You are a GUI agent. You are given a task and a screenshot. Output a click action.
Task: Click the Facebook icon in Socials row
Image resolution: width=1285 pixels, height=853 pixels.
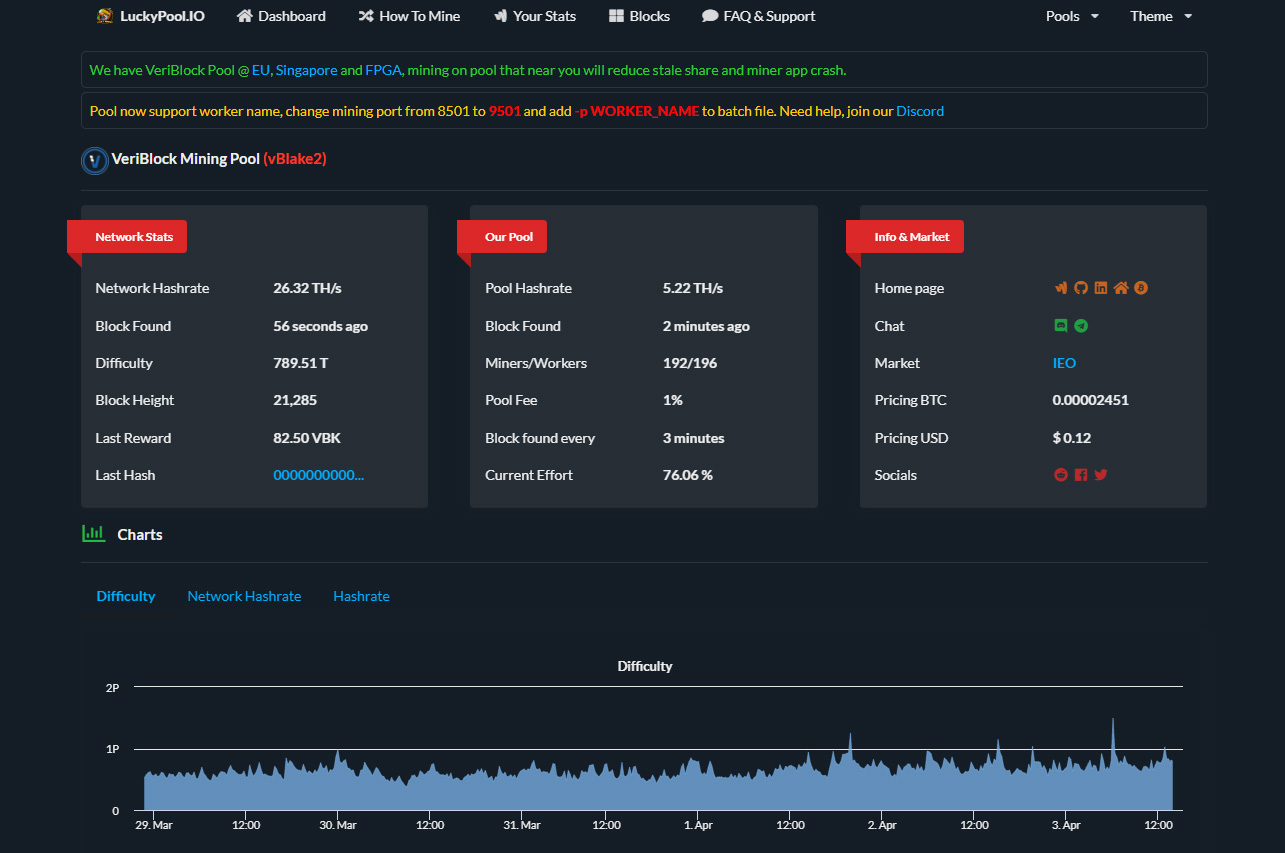[1081, 475]
